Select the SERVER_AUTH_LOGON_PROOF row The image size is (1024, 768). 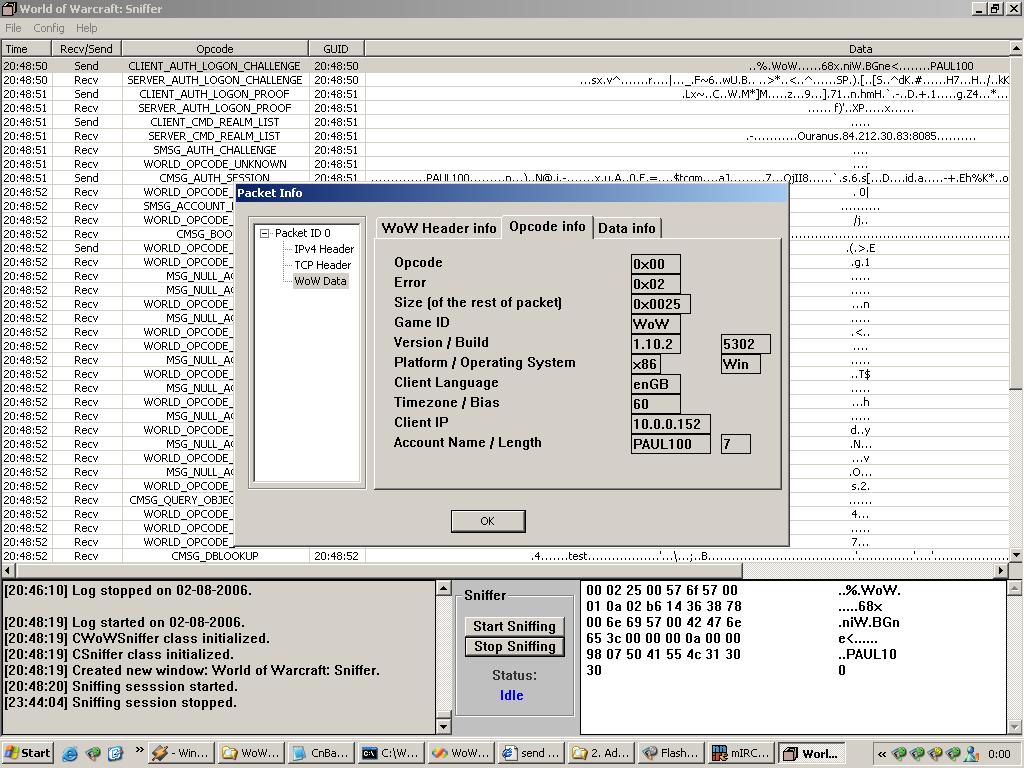click(x=505, y=108)
